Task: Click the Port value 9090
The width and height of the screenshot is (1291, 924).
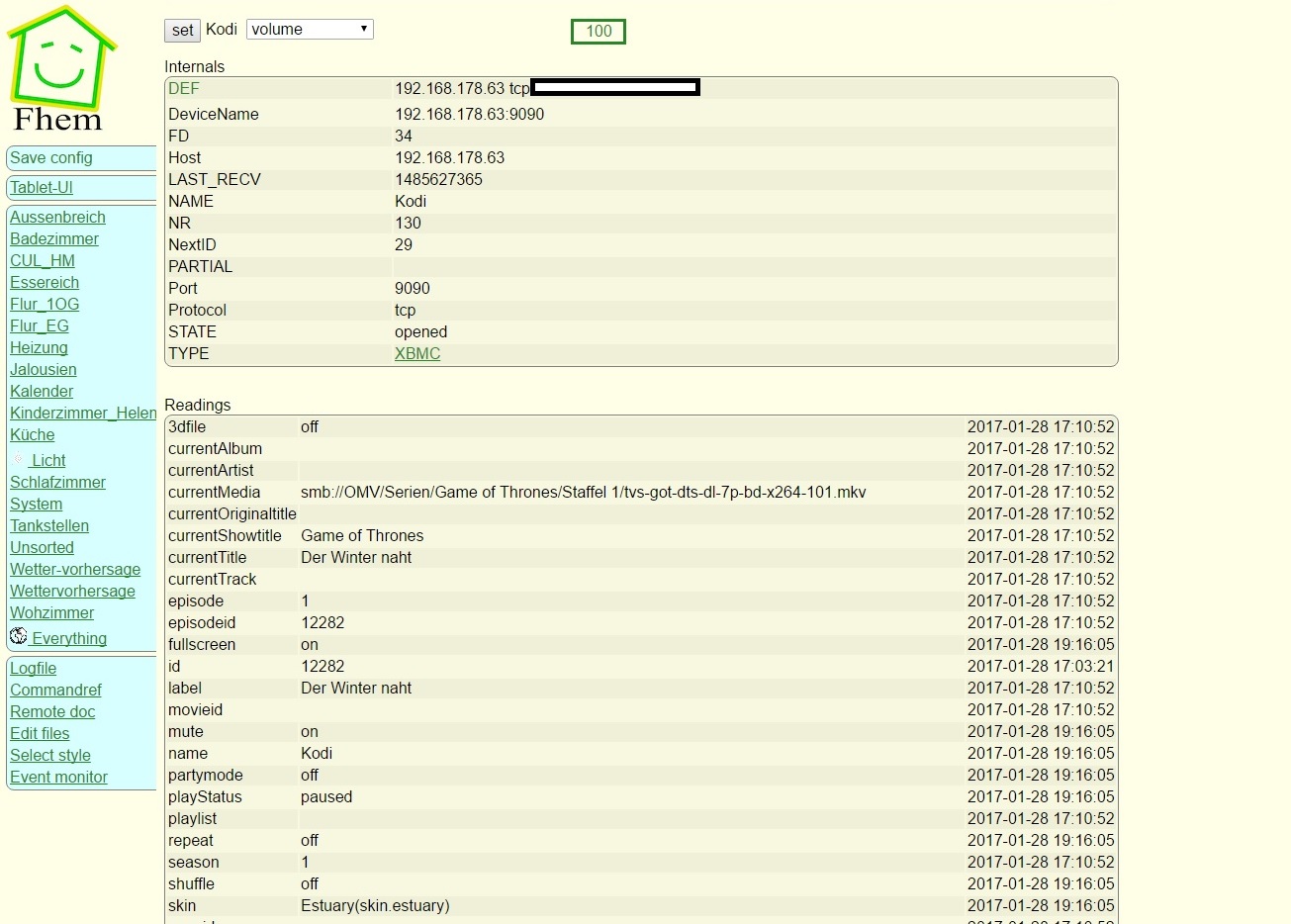Action: point(413,289)
